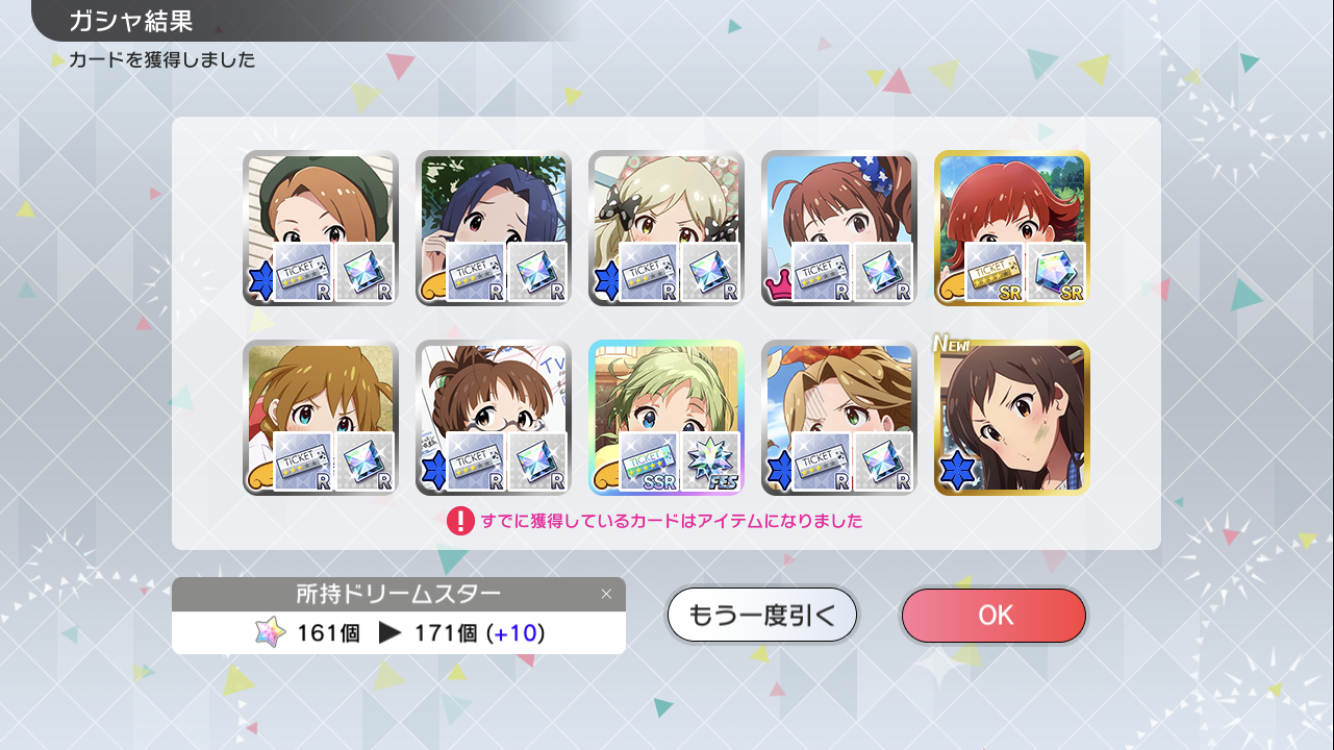Screen dimensions: 1334x750
Task: Tap the ガシャ結果 title header
Action: [x=130, y=20]
